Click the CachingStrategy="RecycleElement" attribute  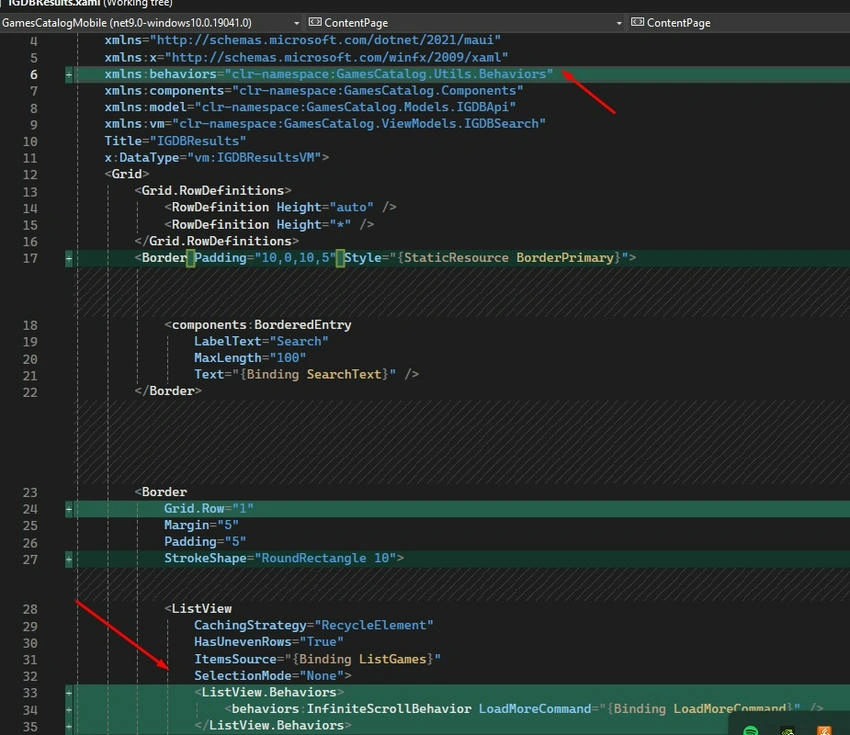tap(314, 626)
